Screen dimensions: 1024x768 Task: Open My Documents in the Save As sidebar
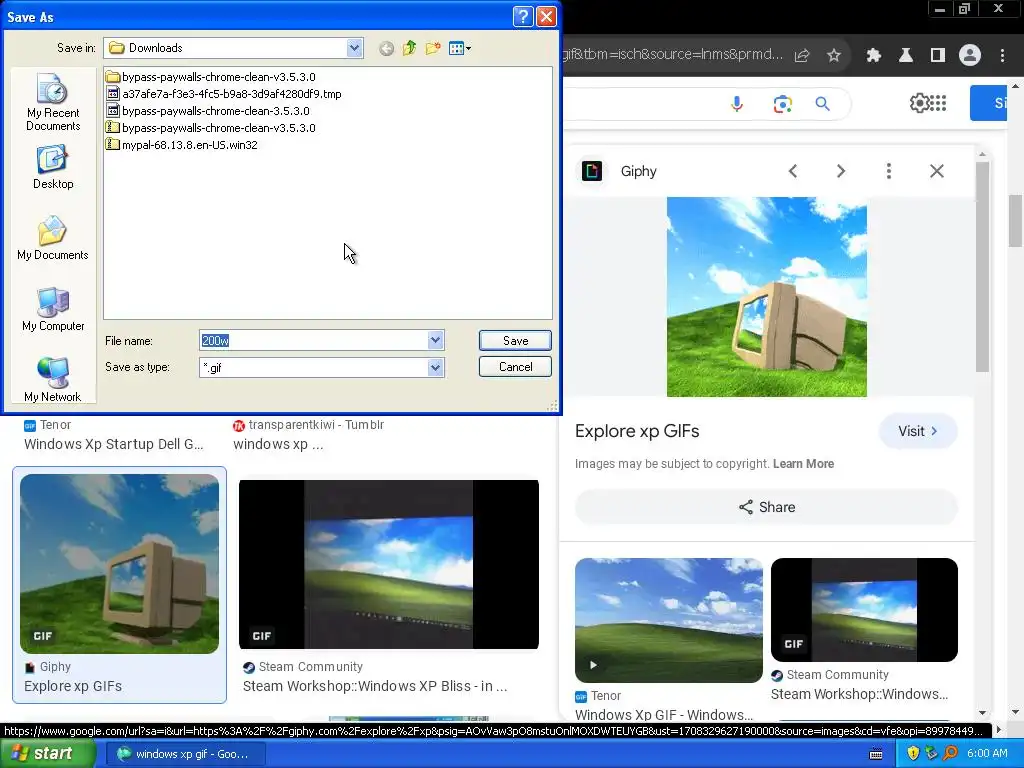click(x=53, y=238)
